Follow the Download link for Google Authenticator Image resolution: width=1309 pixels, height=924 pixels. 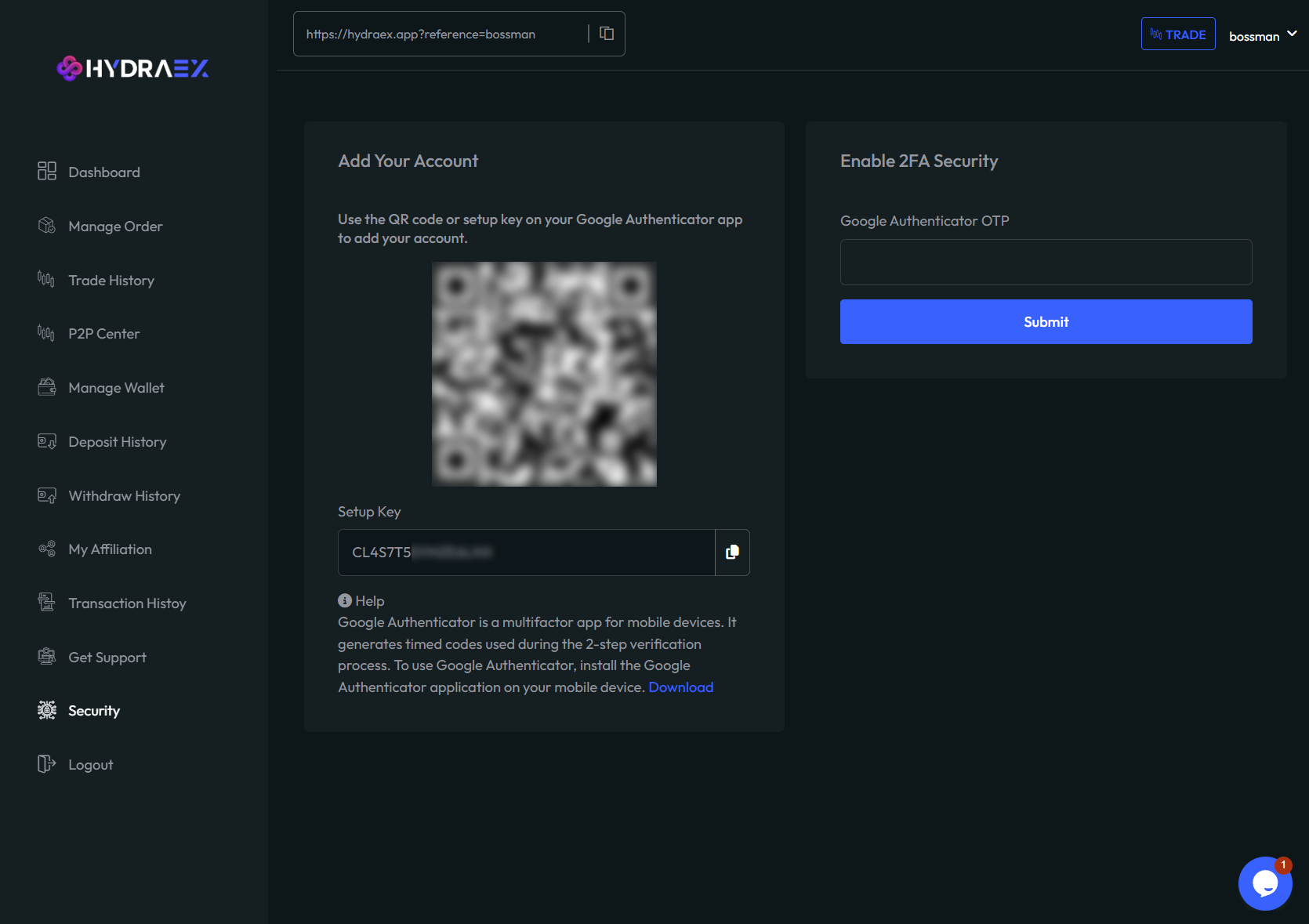[x=680, y=687]
